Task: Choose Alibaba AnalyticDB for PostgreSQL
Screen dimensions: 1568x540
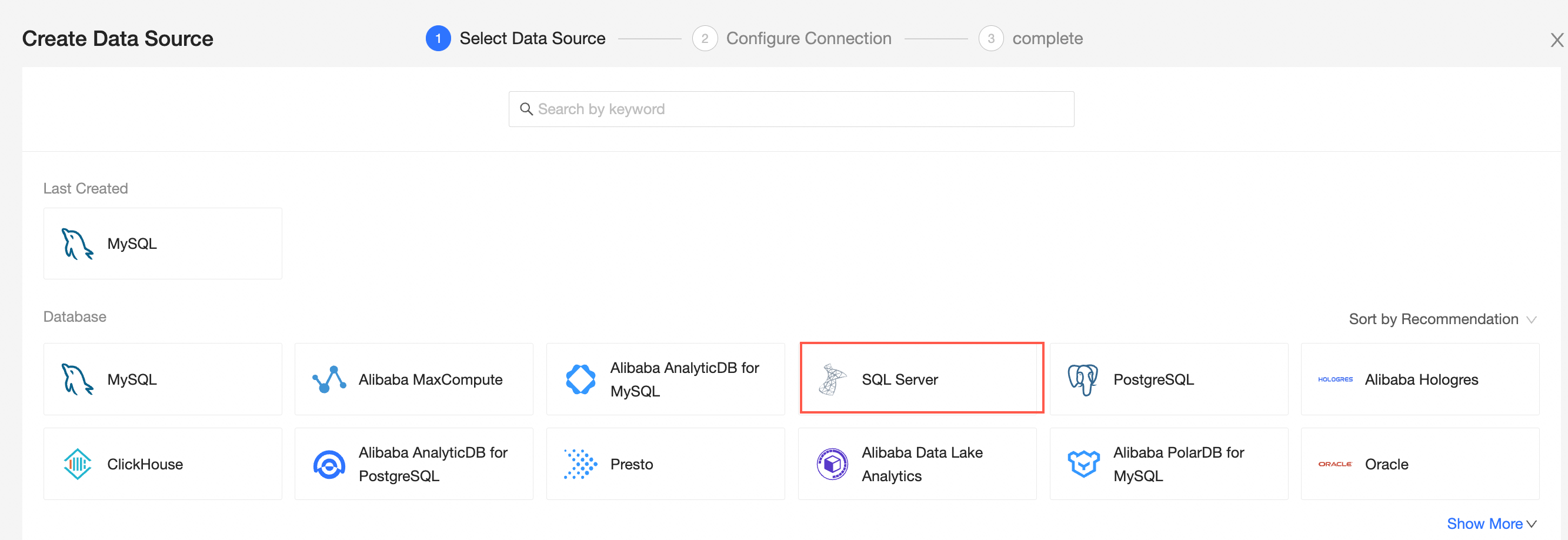Action: click(413, 464)
